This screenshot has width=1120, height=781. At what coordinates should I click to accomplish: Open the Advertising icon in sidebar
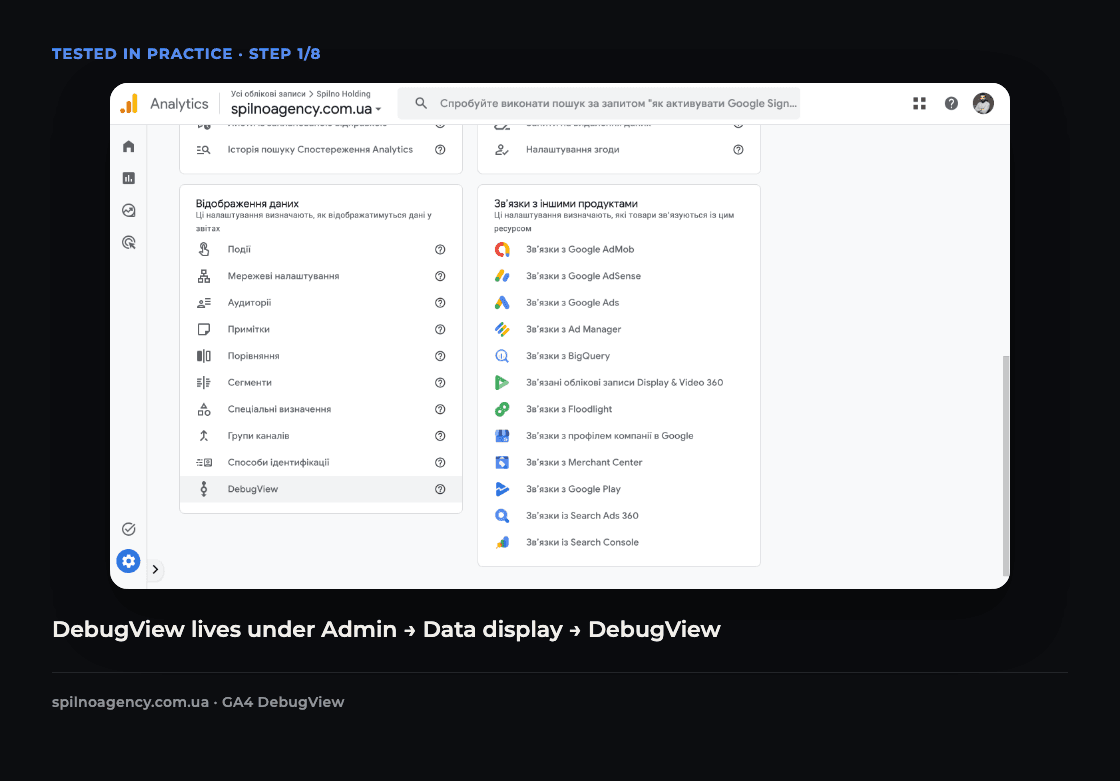tap(129, 242)
